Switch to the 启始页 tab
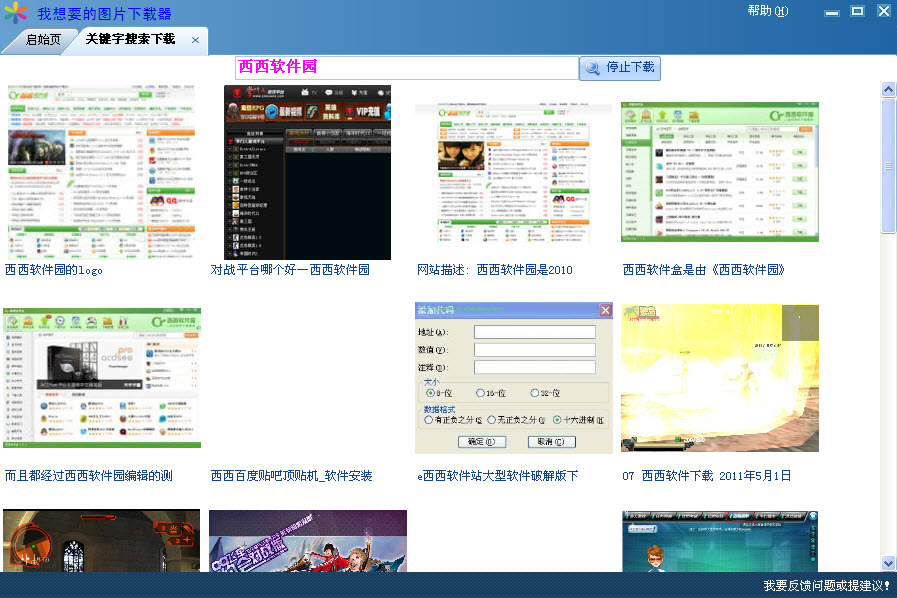897x598 pixels. (43, 40)
